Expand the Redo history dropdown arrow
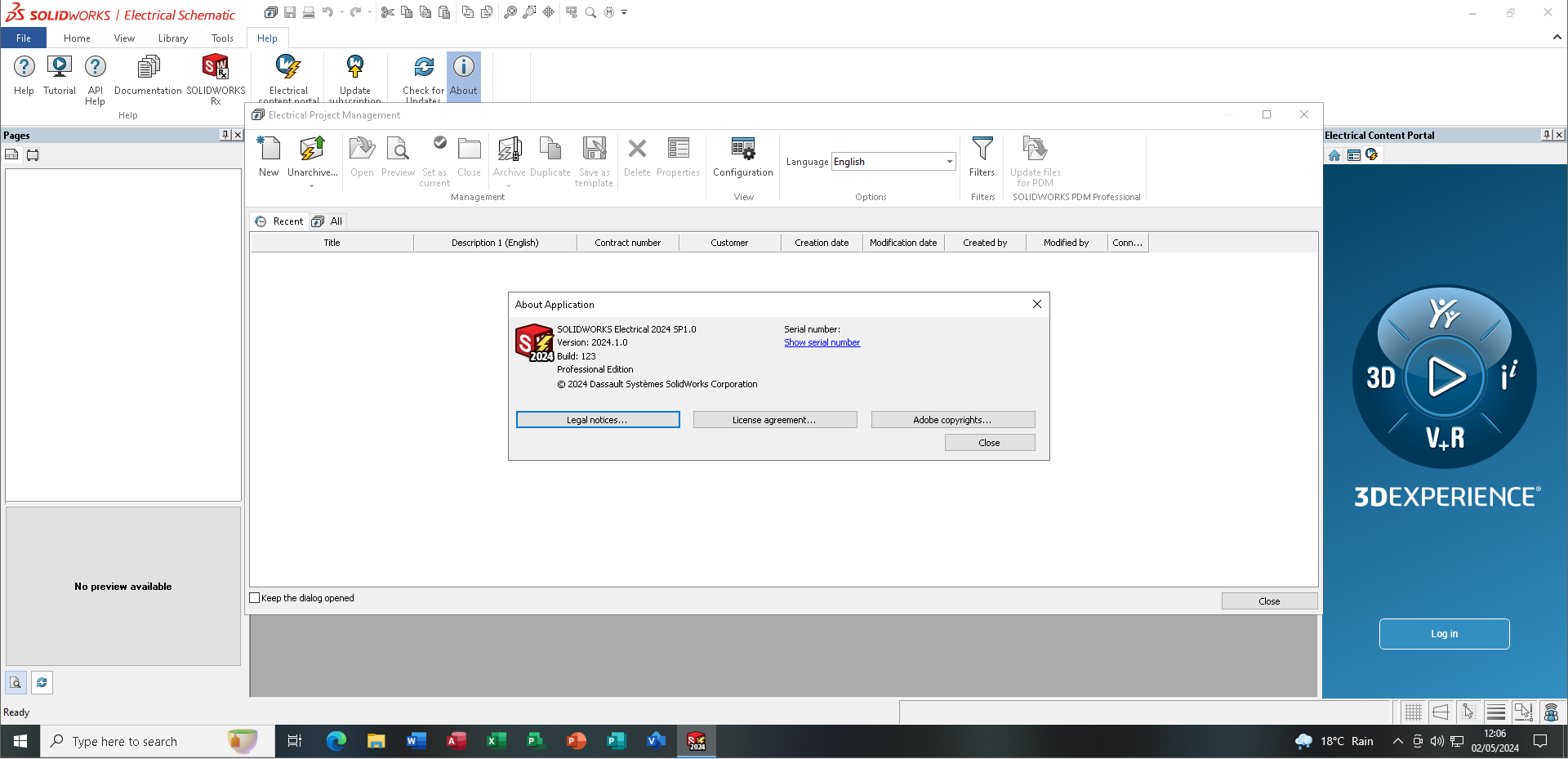The height and width of the screenshot is (759, 1568). click(370, 12)
